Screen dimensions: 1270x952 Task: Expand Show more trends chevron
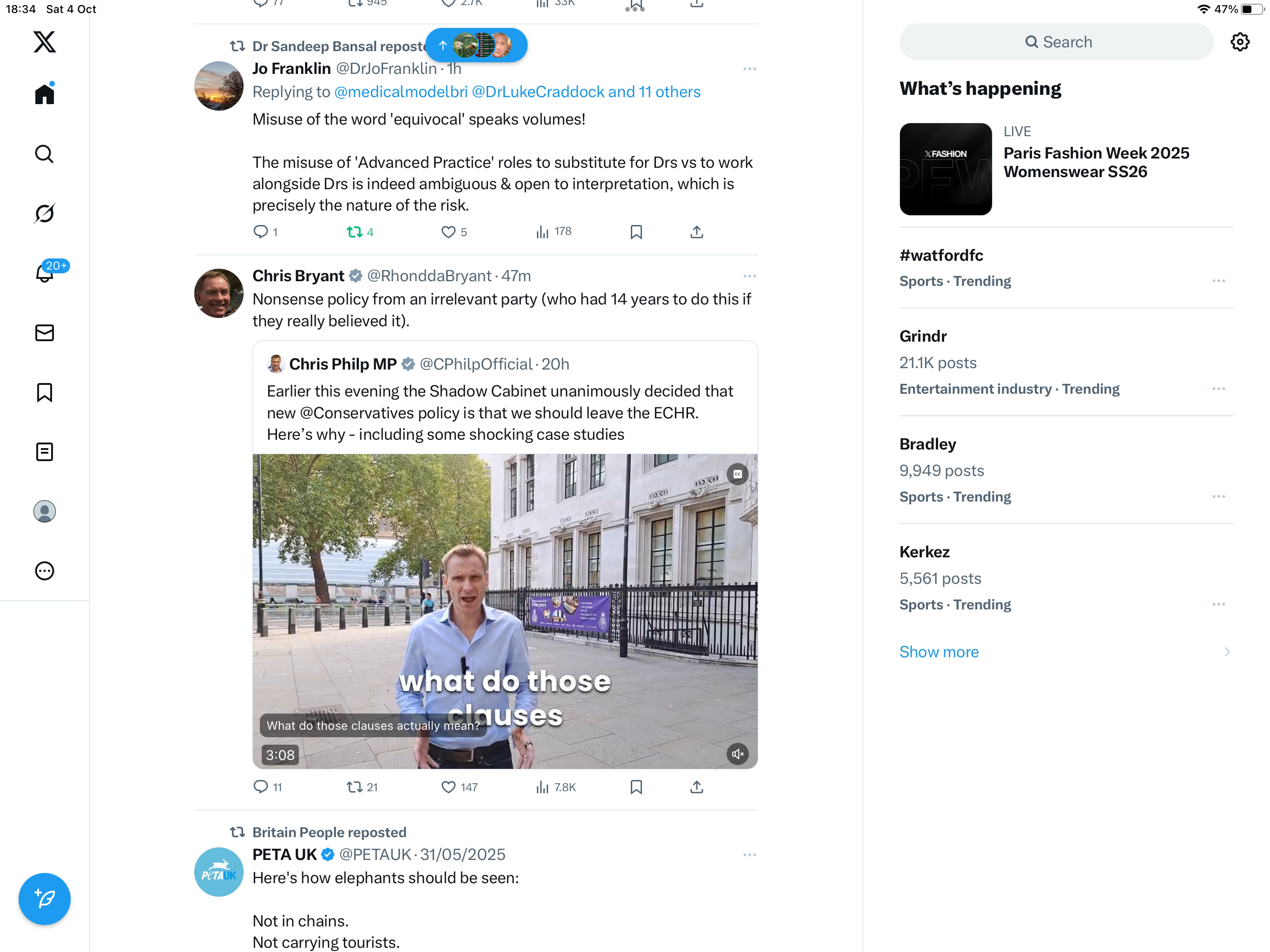click(x=1226, y=652)
